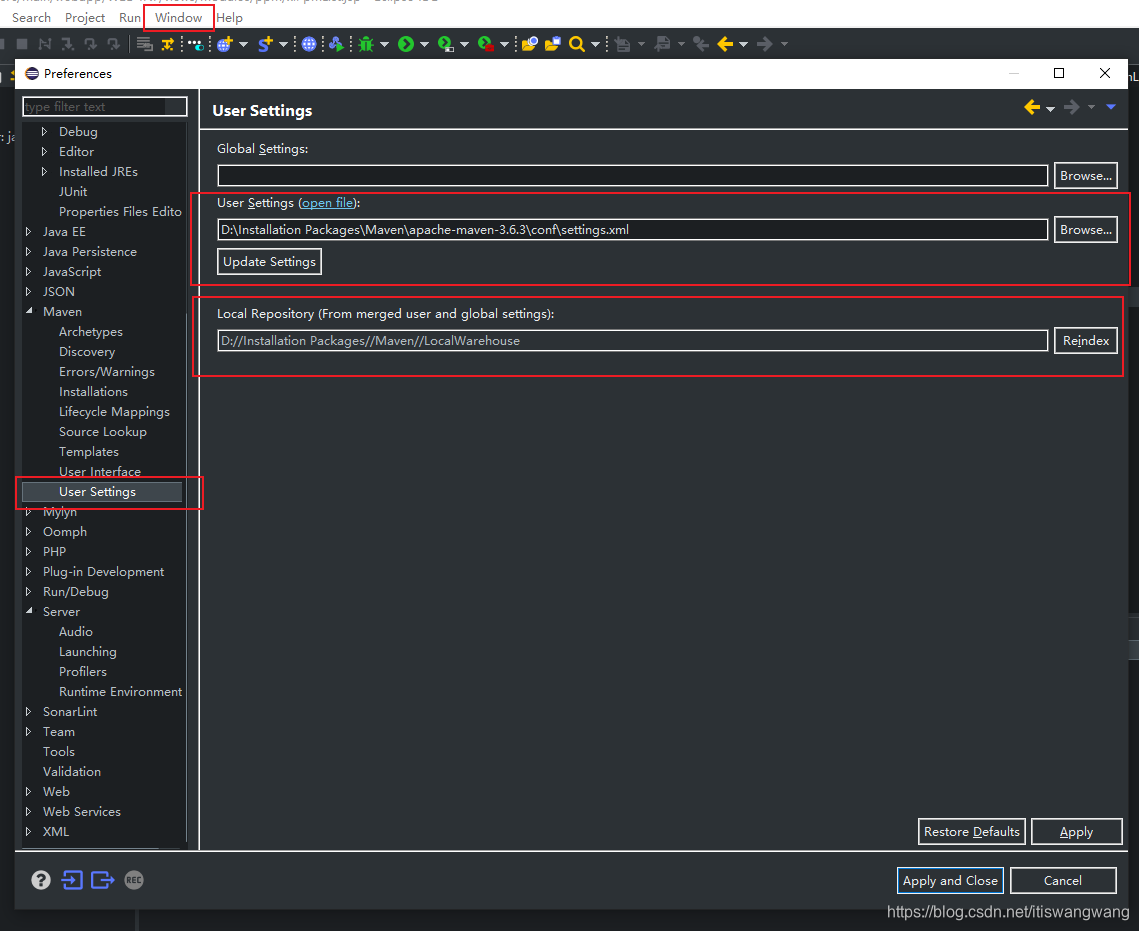Click the yellow step filters toolbar icon

168,44
